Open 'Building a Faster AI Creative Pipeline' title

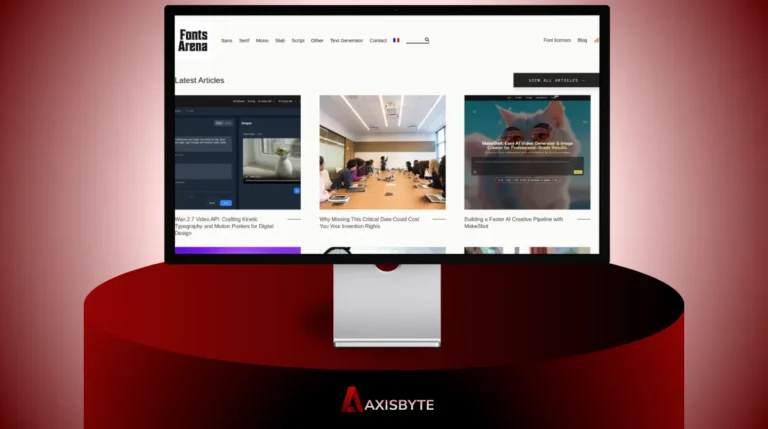[x=513, y=223]
